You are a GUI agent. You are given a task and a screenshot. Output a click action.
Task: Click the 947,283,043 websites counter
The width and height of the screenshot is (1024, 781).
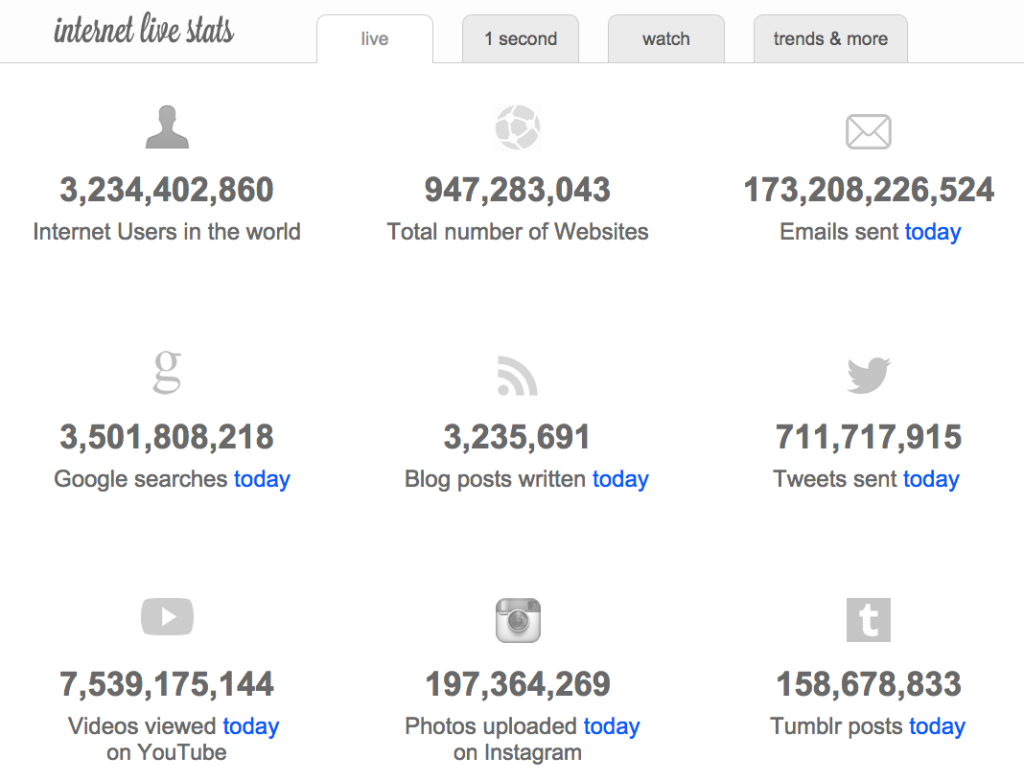[x=518, y=190]
